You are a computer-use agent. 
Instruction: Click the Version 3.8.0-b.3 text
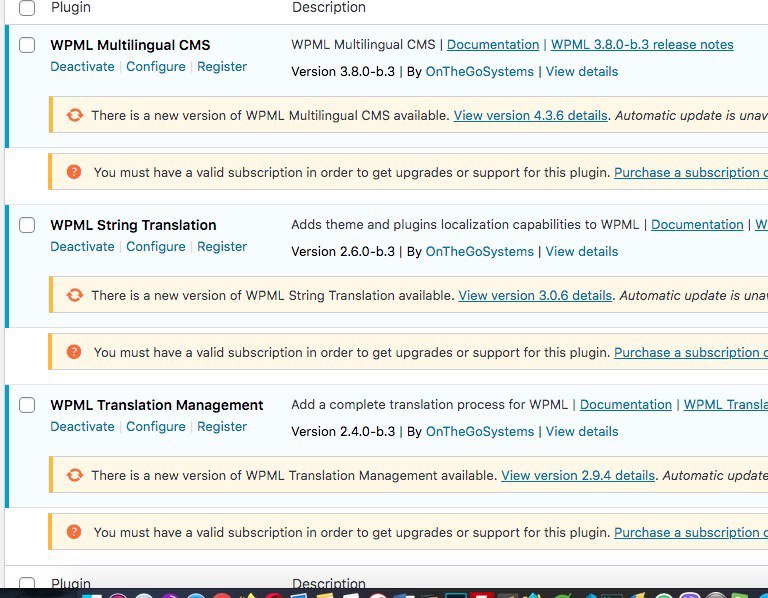tap(343, 72)
